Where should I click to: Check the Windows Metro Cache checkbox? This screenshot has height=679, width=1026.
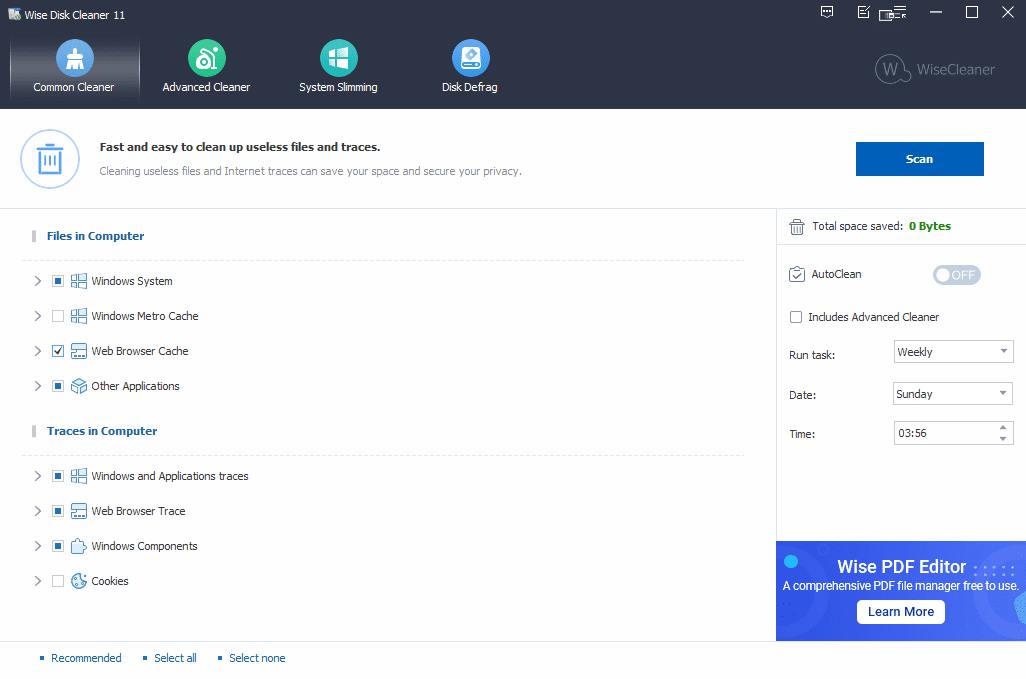point(58,316)
